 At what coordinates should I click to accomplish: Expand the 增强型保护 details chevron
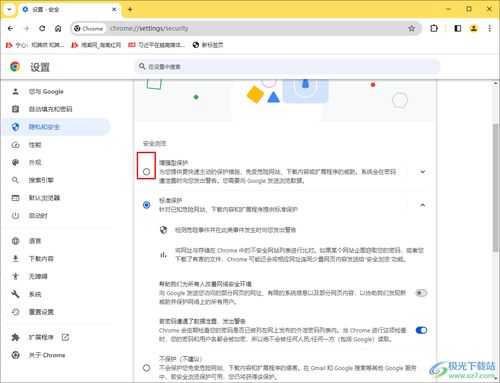(423, 172)
